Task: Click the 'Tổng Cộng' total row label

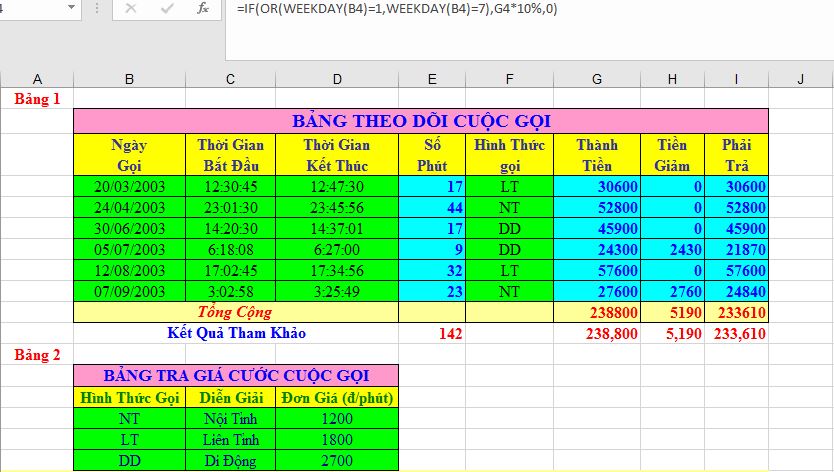Action: pos(236,312)
